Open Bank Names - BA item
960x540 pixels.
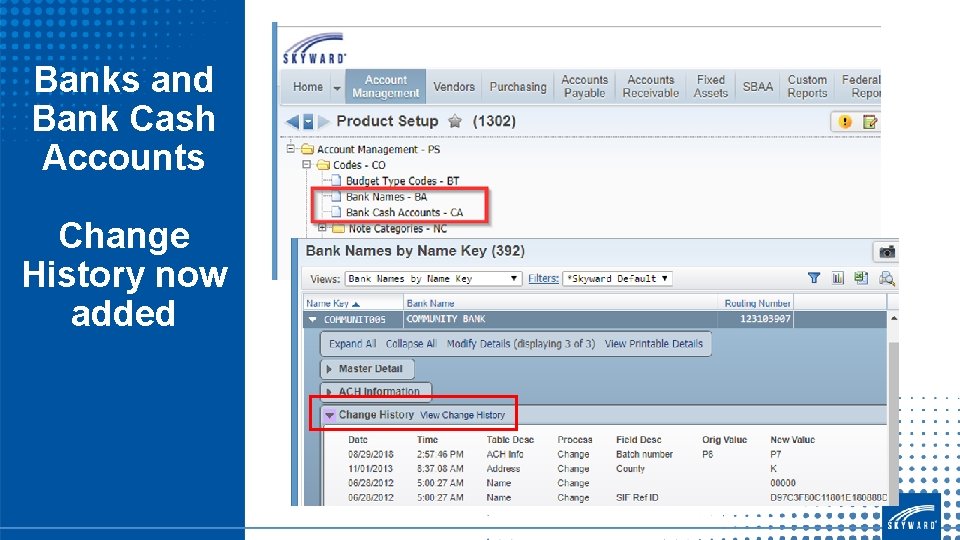(x=386, y=197)
